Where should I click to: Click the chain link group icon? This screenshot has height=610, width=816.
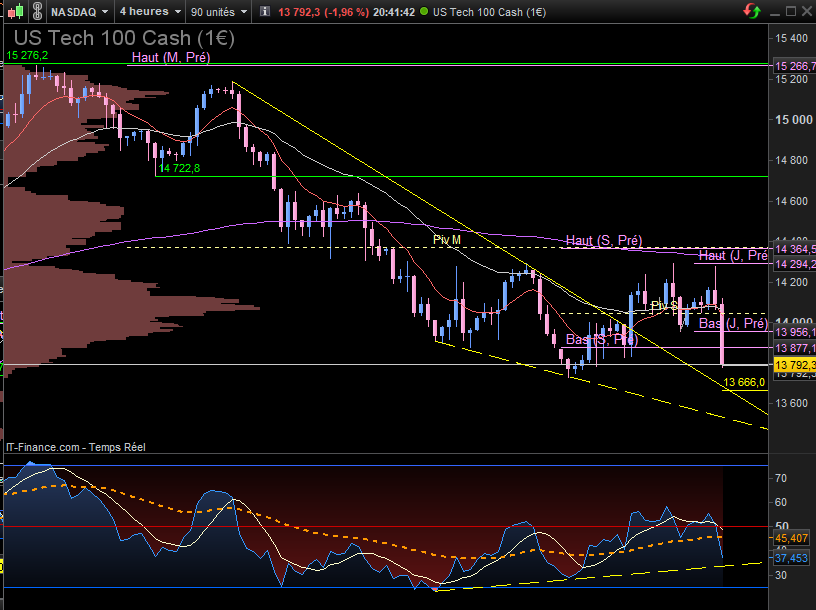tap(37, 11)
